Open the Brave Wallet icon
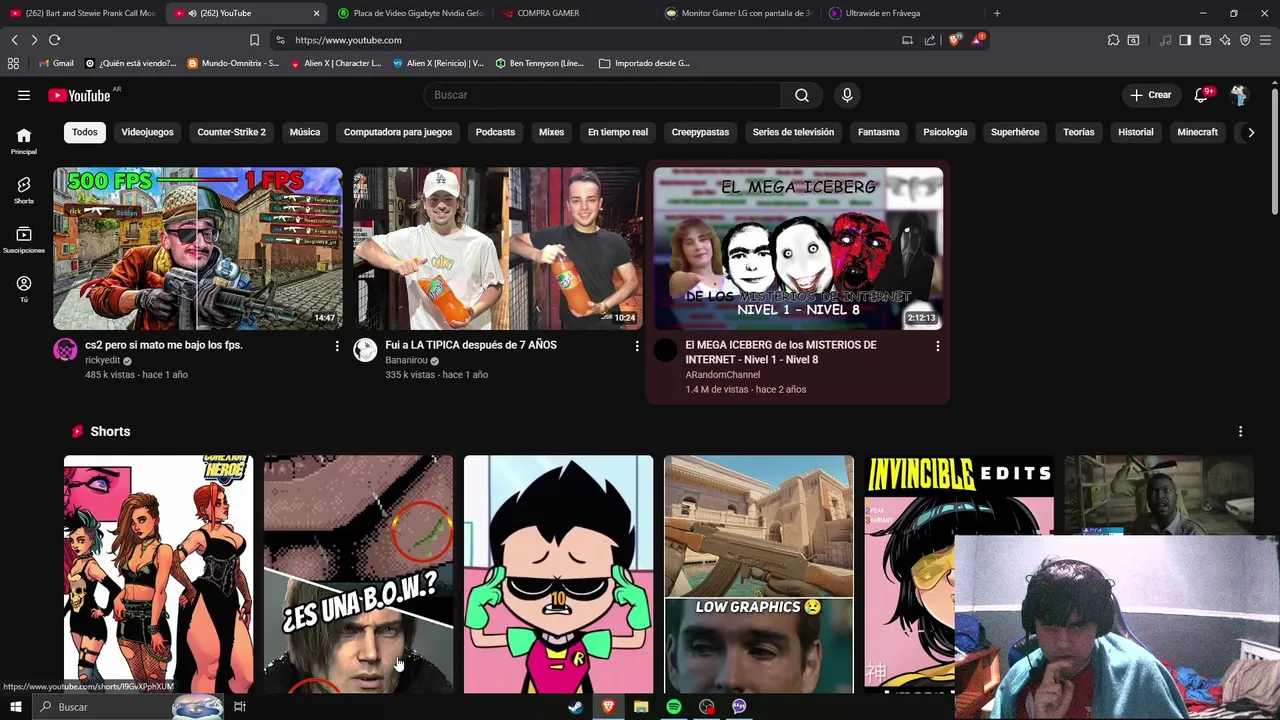The height and width of the screenshot is (720, 1280). [1205, 40]
